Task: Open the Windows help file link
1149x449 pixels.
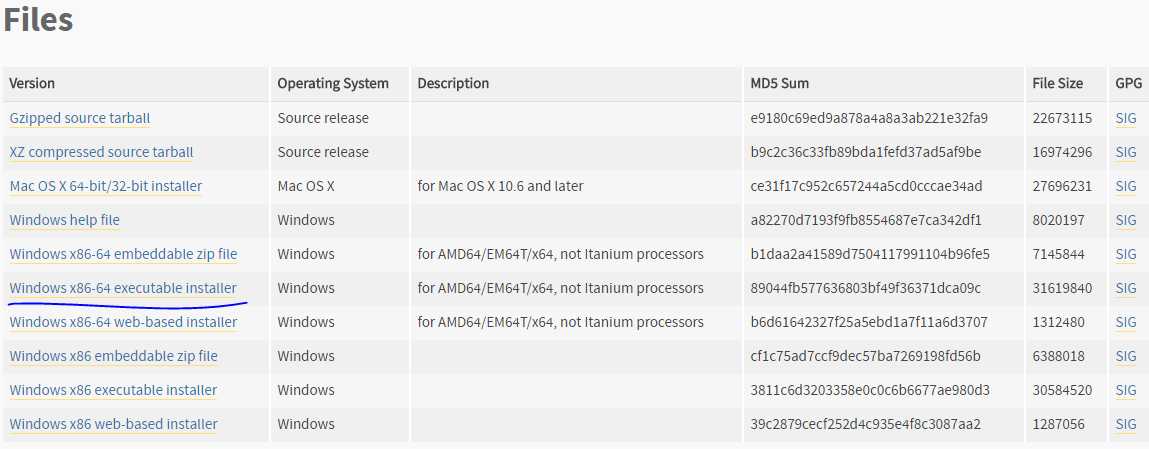Action: [64, 220]
